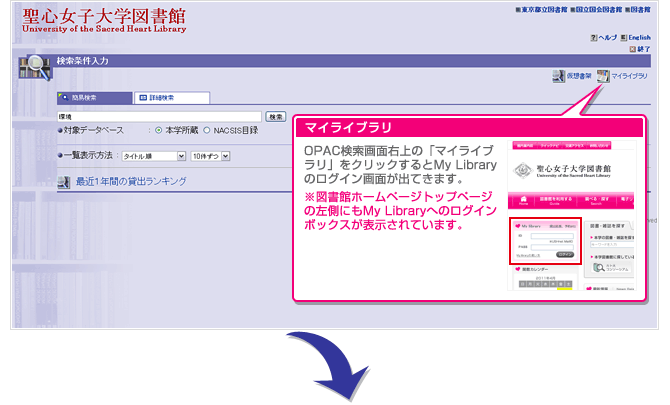670x405 pixels.
Task: Click the 一覧表示方法 label text
Action: pyautogui.click(x=88, y=156)
